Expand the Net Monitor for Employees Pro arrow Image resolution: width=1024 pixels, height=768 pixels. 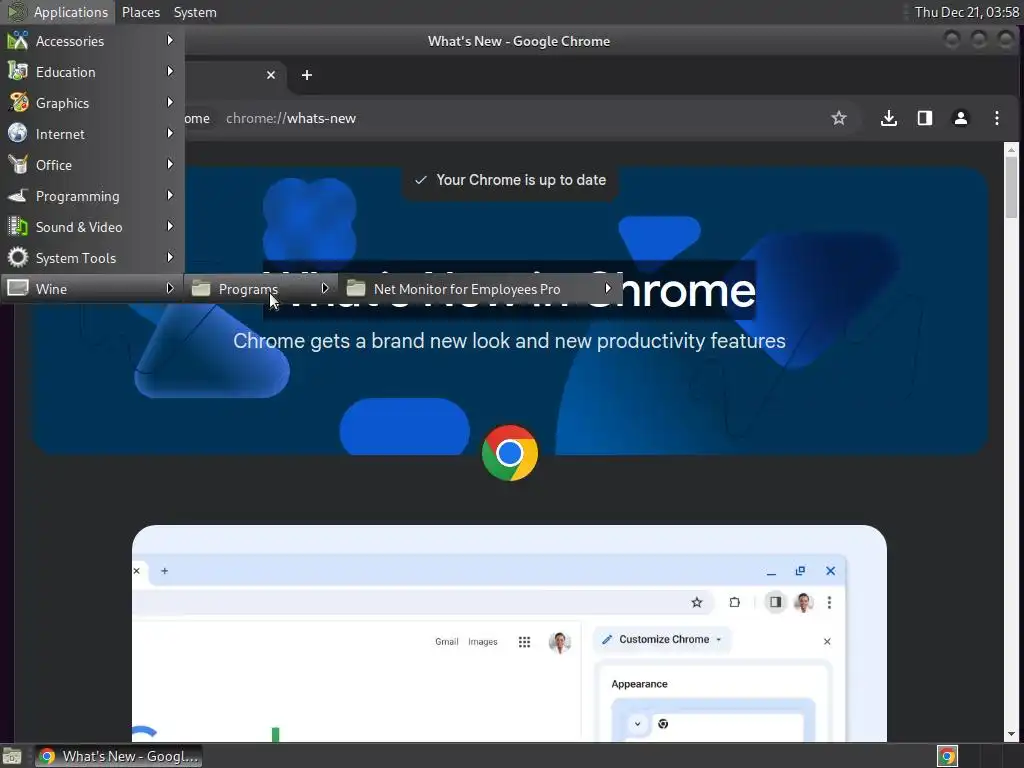pyautogui.click(x=608, y=288)
